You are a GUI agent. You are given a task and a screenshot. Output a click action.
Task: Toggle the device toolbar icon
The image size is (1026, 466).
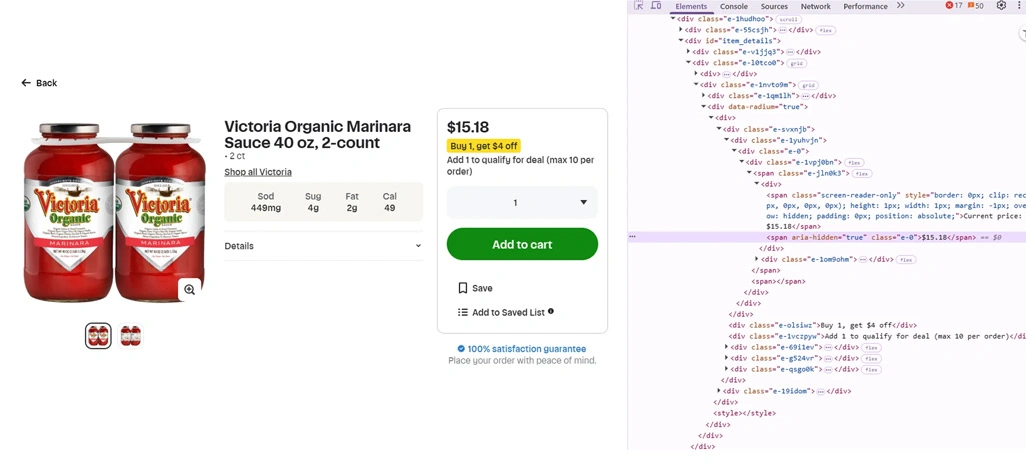point(656,6)
